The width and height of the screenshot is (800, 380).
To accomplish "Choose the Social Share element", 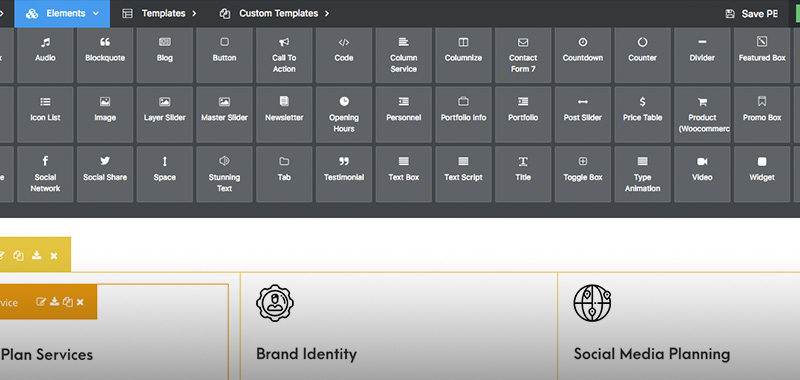I will [x=105, y=174].
